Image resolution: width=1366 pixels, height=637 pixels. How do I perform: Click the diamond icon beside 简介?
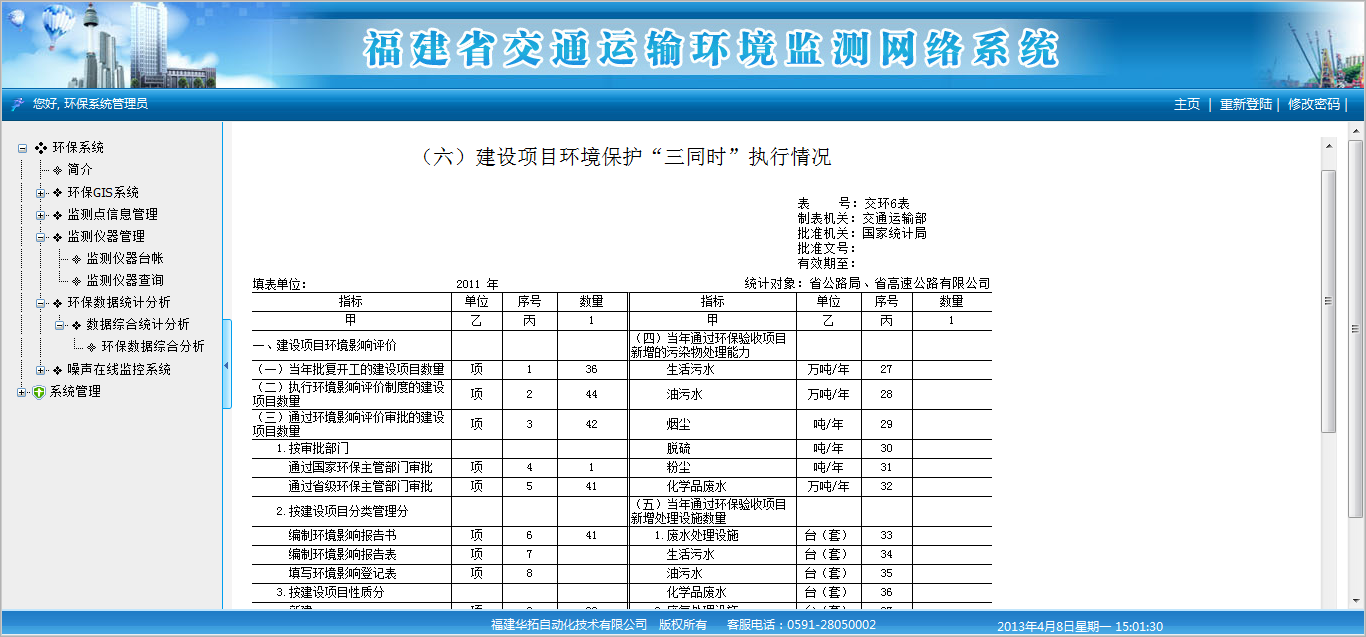click(58, 170)
